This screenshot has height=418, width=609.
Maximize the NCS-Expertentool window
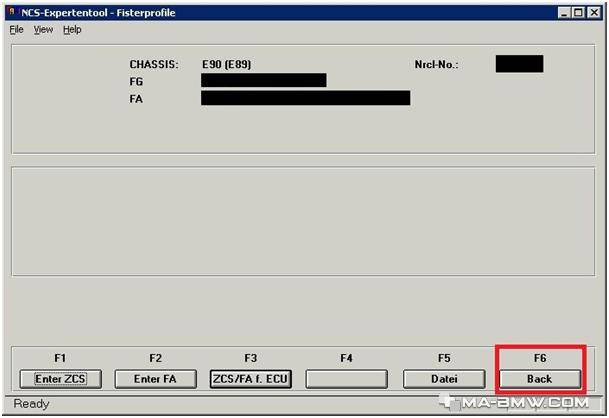click(578, 13)
